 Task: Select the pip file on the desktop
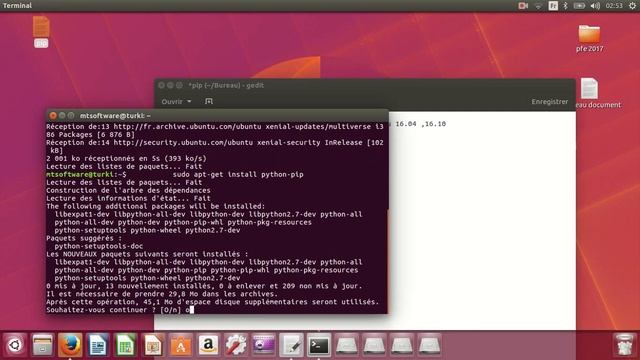coord(41,32)
